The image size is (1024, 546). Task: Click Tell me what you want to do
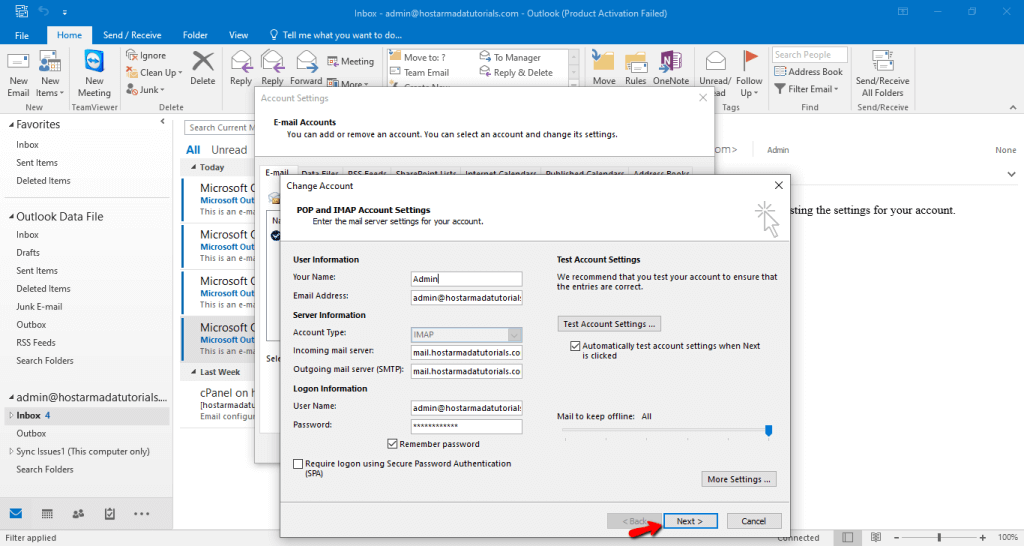coord(336,35)
